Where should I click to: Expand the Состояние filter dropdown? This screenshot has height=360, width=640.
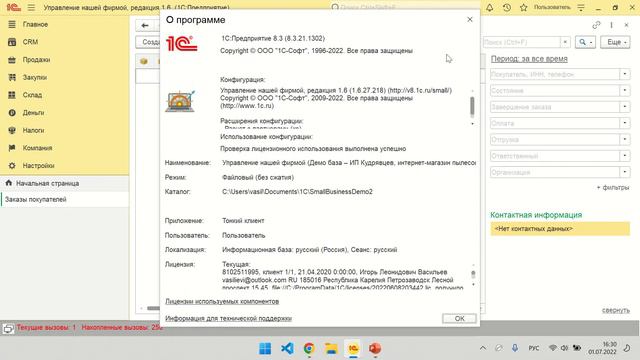(x=624, y=91)
